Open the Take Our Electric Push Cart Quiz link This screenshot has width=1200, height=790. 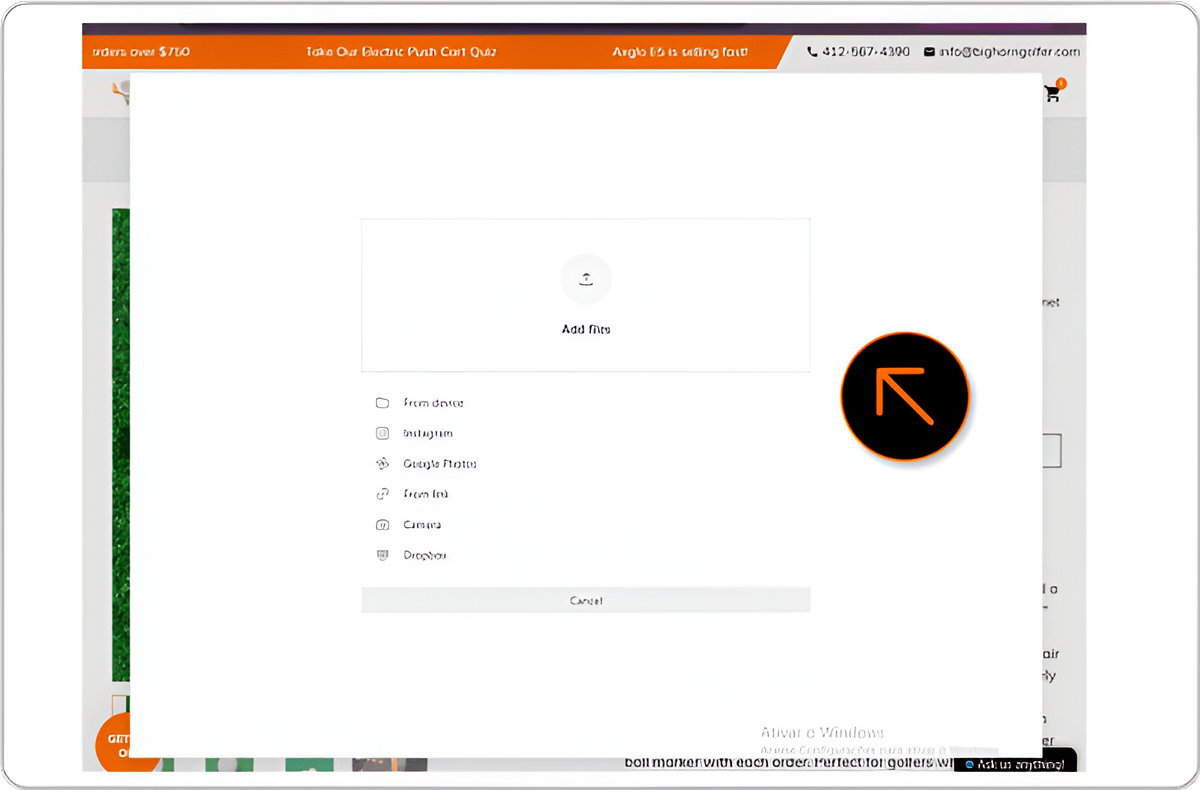pyautogui.click(x=401, y=52)
